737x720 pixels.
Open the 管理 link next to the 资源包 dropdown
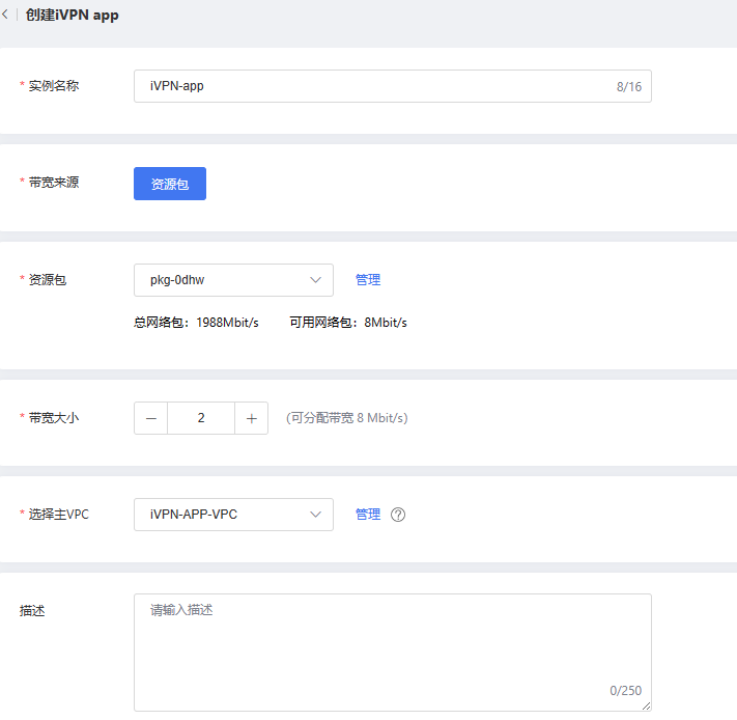pyautogui.click(x=368, y=280)
